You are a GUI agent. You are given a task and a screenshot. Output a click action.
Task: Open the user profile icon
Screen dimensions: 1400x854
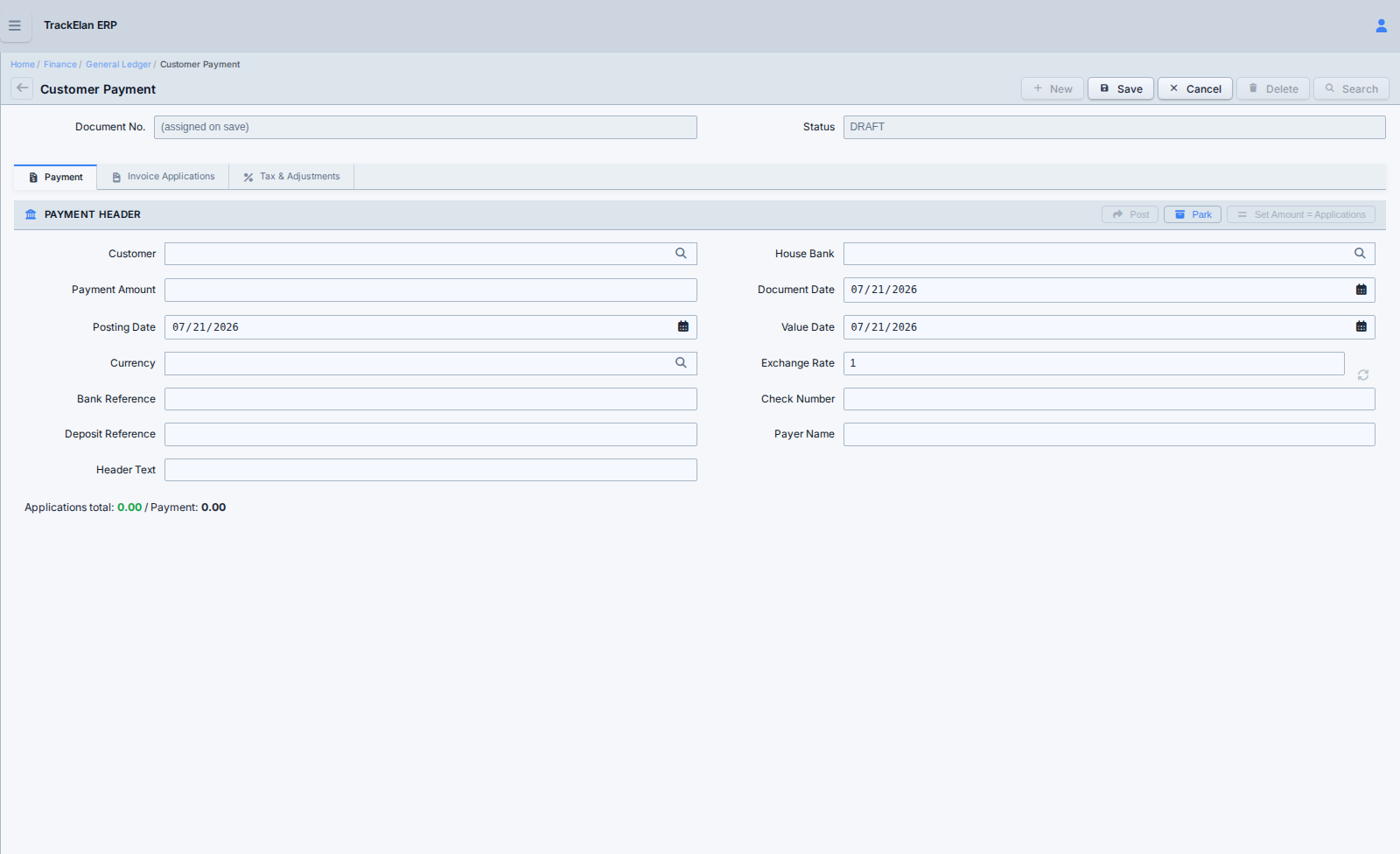(1382, 25)
